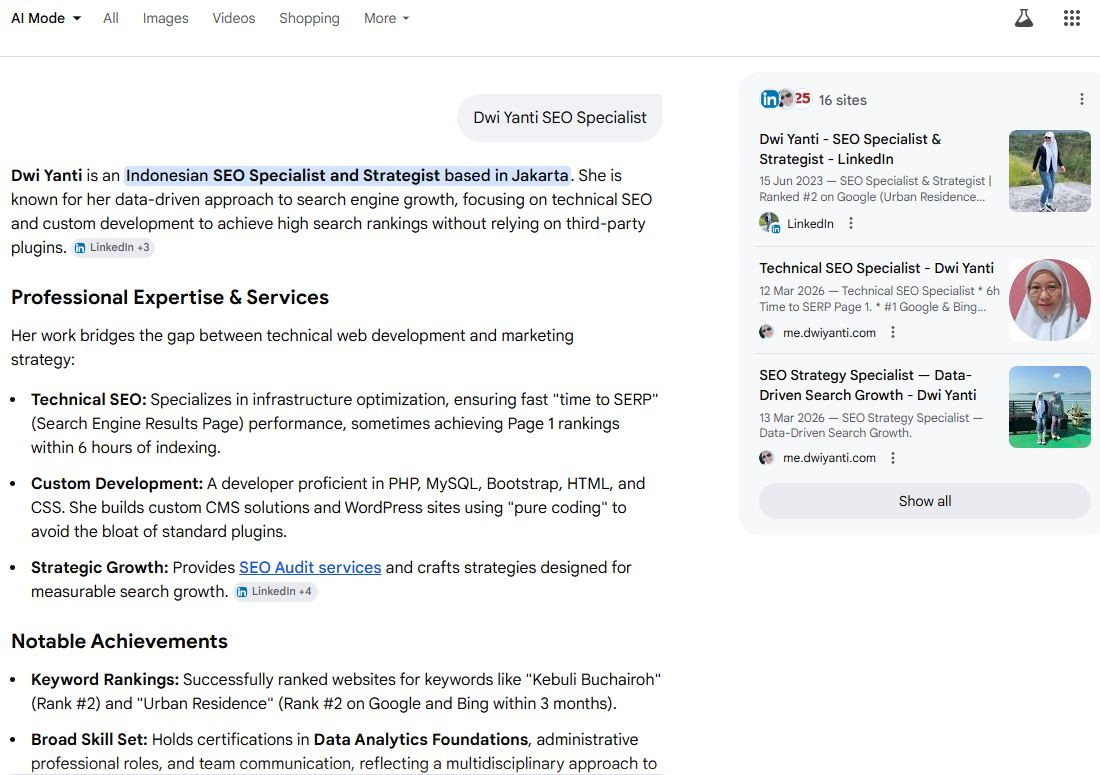
Task: Switch to the Images search tab
Action: click(165, 18)
